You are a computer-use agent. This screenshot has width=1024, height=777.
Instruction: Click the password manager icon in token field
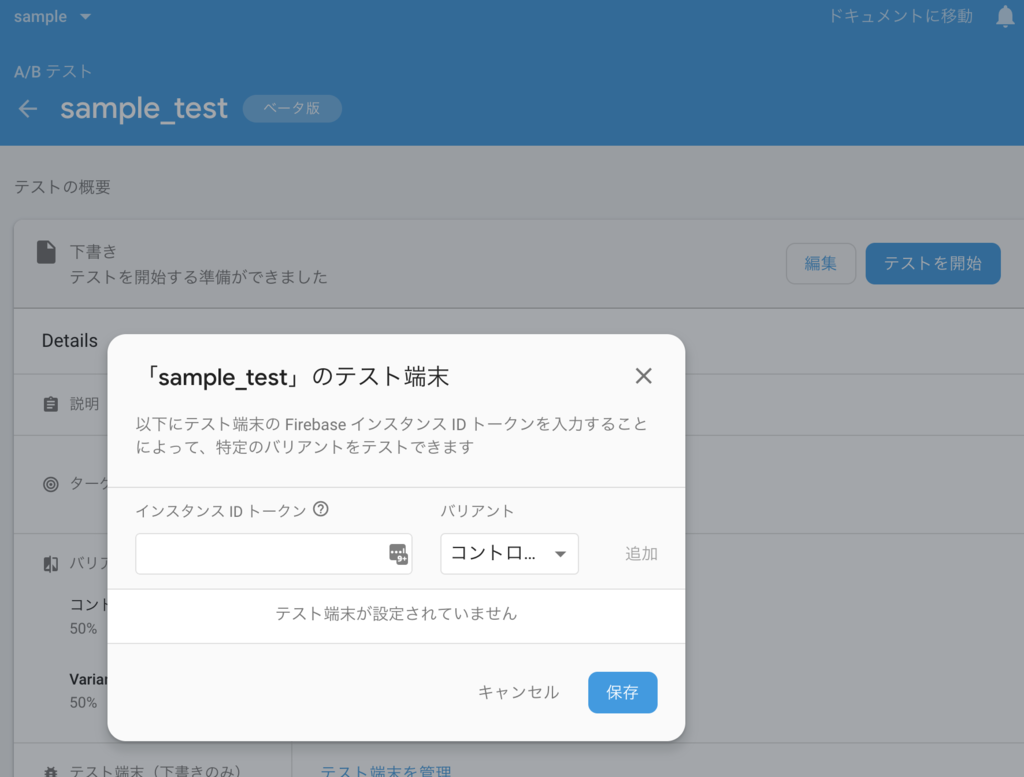[x=398, y=554]
